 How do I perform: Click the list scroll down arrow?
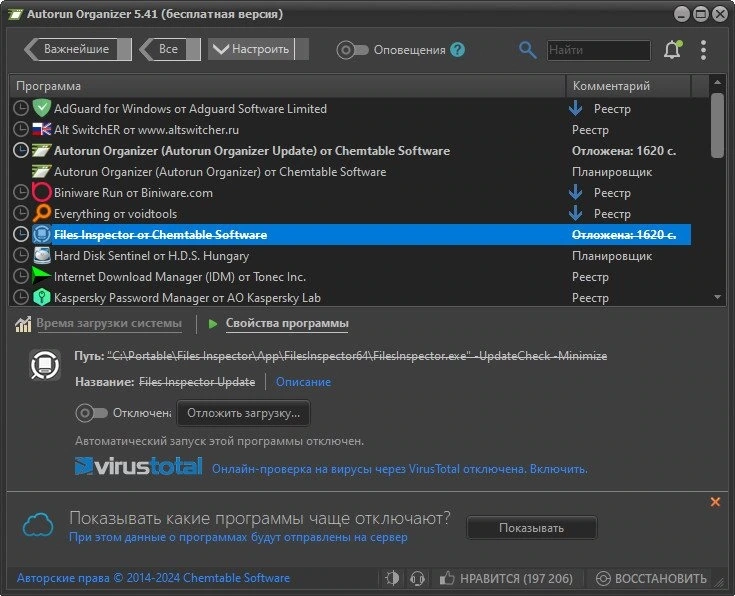click(x=717, y=297)
